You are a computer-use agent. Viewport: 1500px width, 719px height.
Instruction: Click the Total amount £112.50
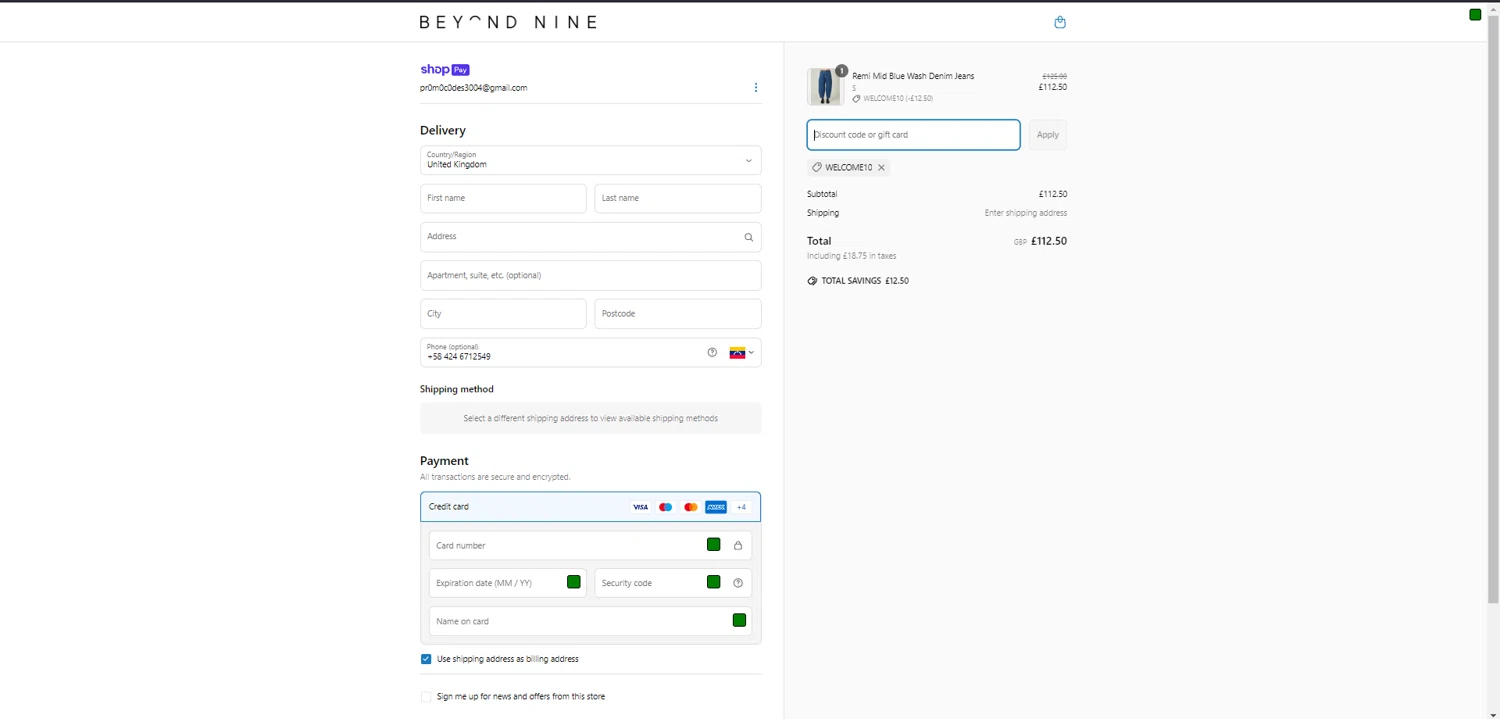coord(1049,241)
